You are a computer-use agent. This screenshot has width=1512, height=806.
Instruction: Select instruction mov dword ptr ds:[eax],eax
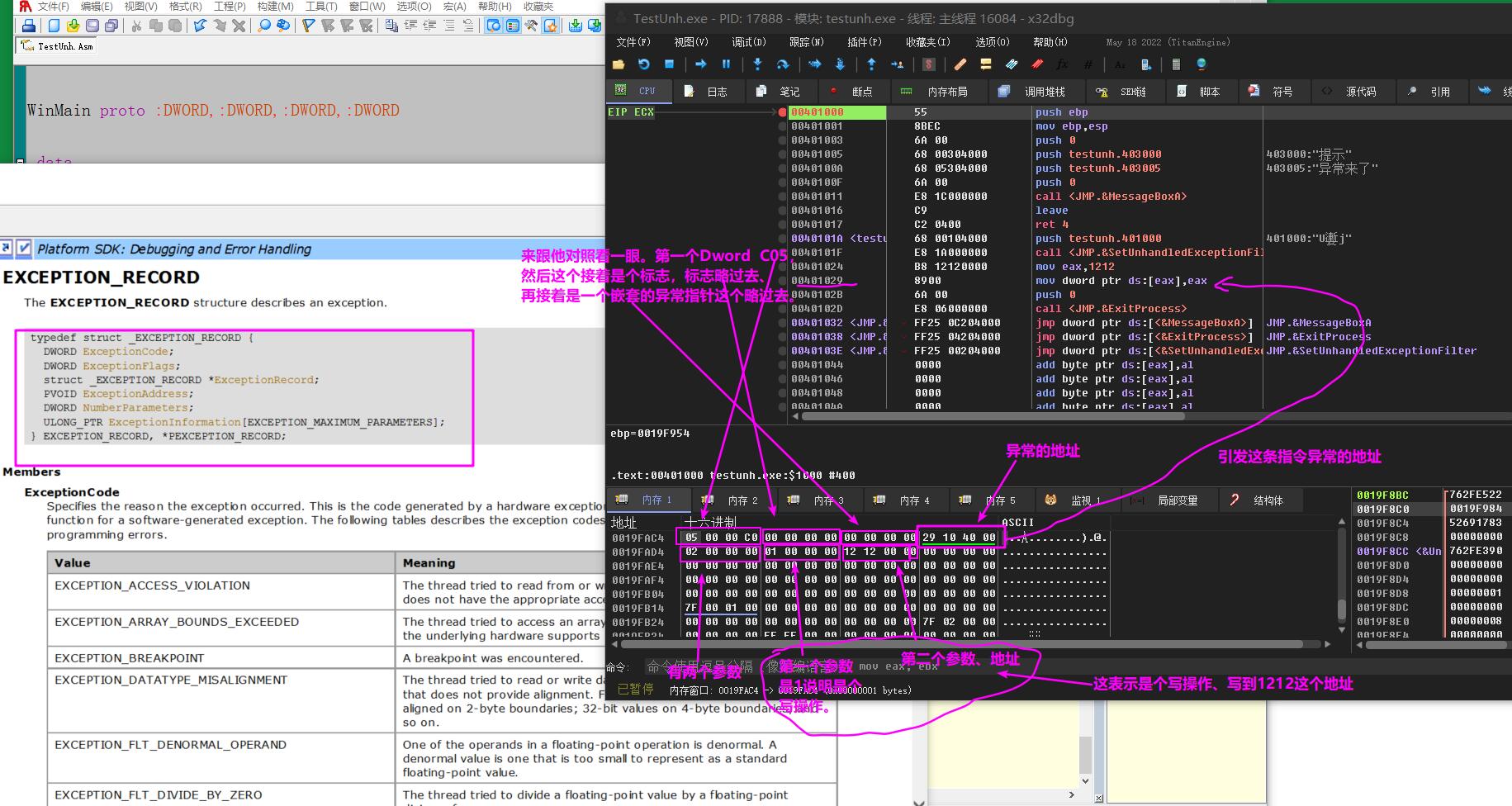coord(1121,281)
